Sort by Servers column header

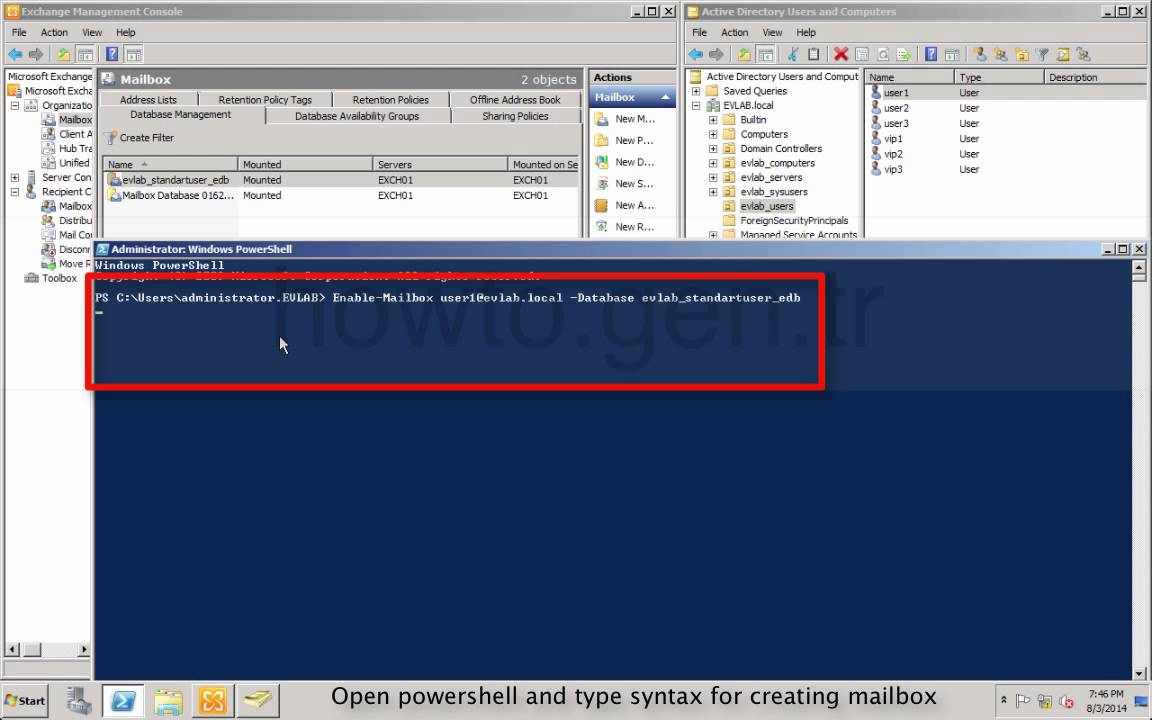[439, 165]
